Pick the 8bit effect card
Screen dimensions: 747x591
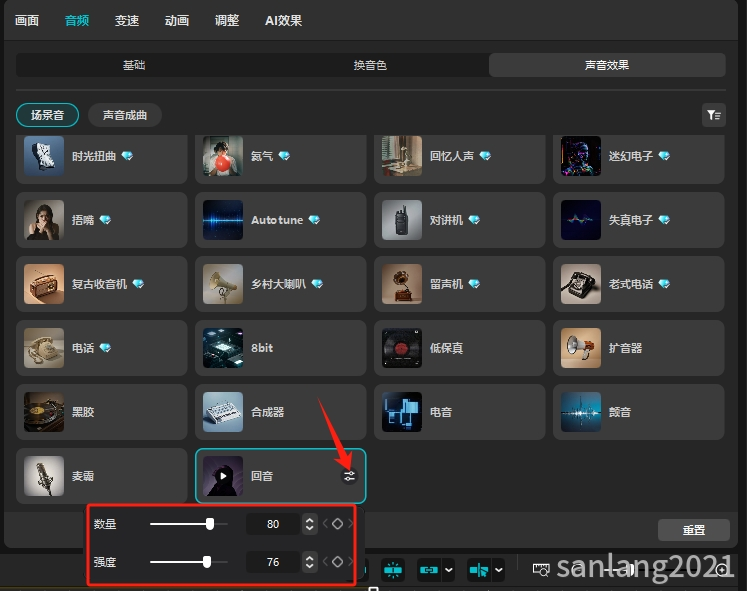pos(281,348)
